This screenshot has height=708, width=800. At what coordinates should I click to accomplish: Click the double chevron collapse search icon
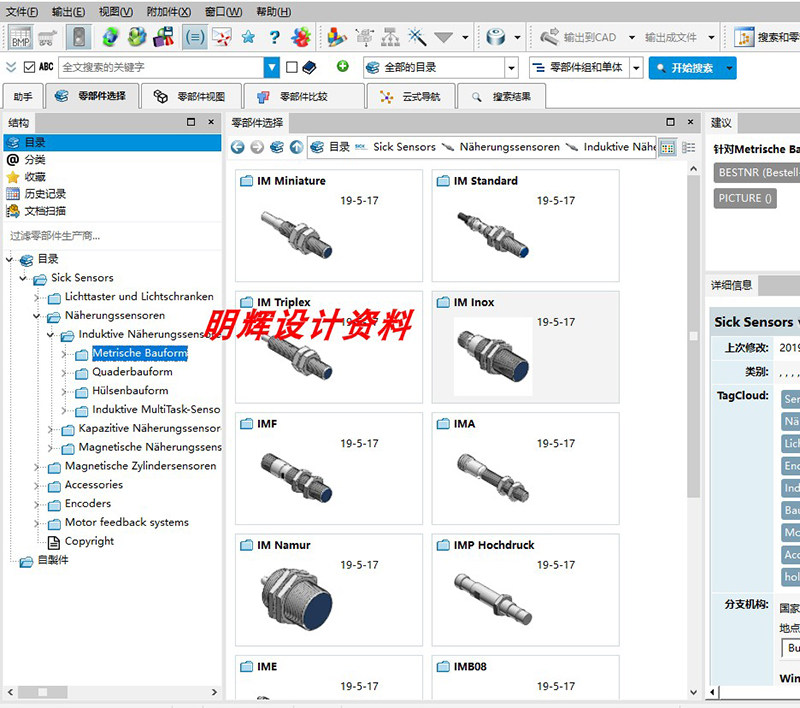coord(11,67)
